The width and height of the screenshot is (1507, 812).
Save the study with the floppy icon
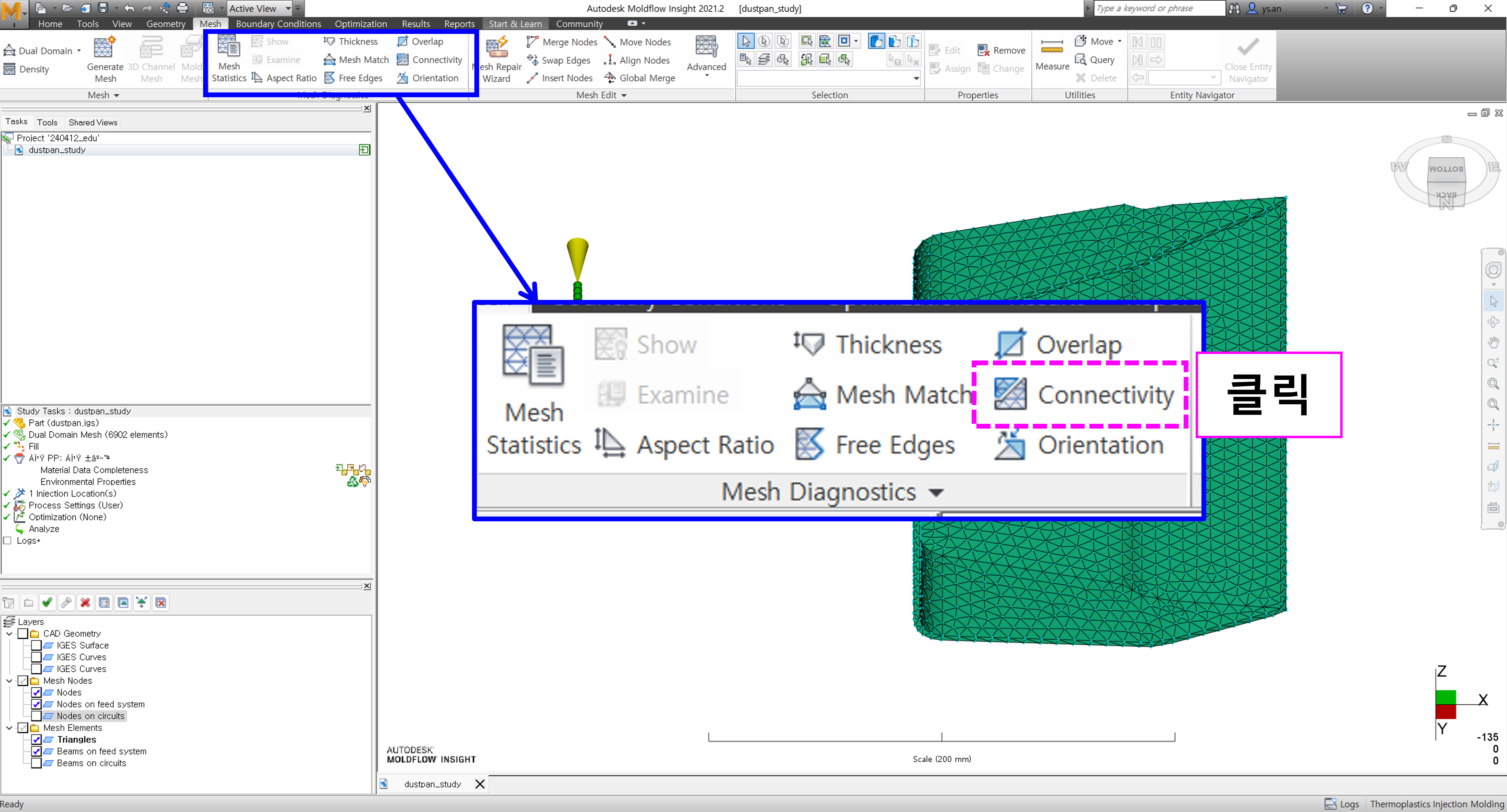tap(103, 8)
